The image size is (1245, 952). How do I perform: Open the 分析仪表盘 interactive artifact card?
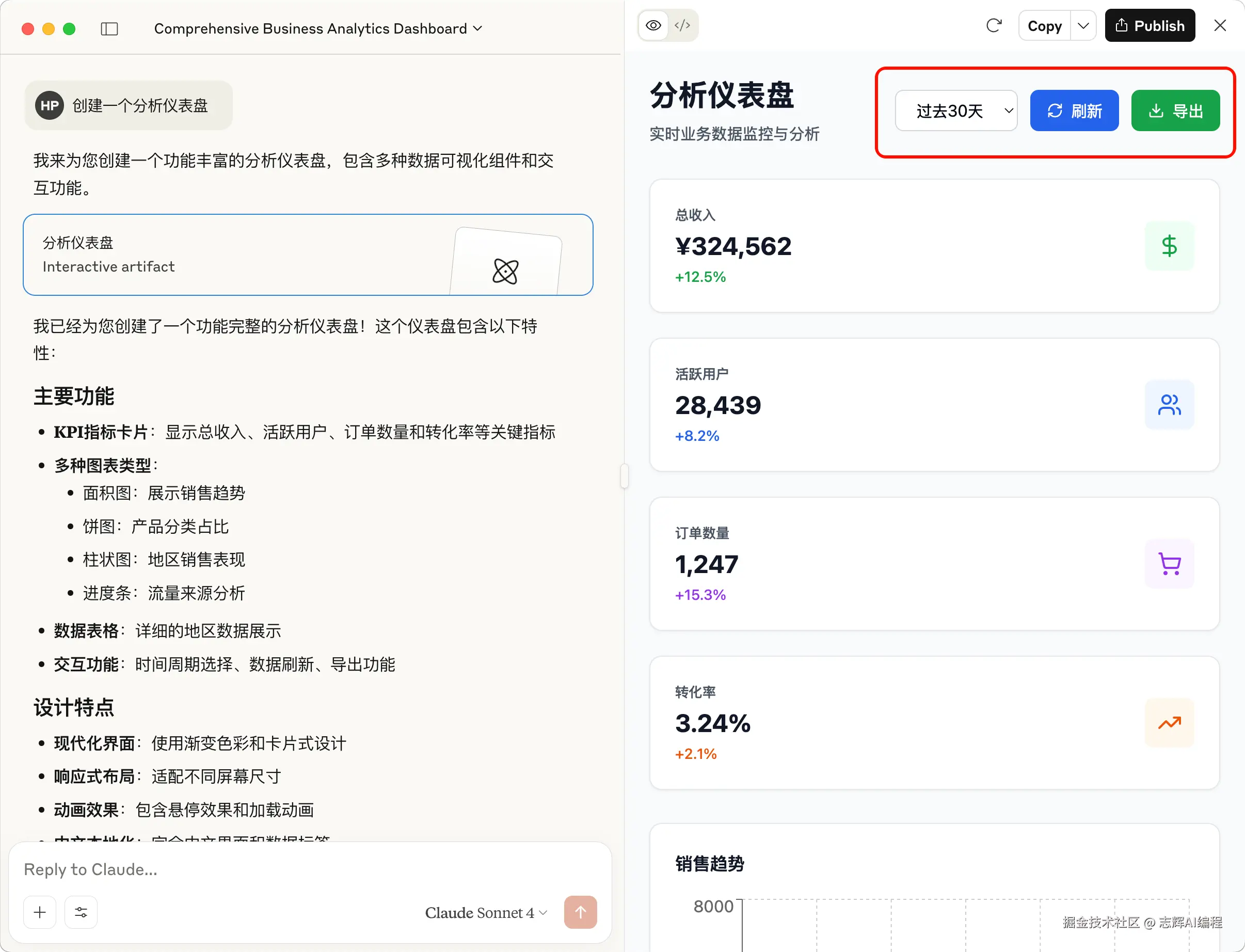(308, 255)
